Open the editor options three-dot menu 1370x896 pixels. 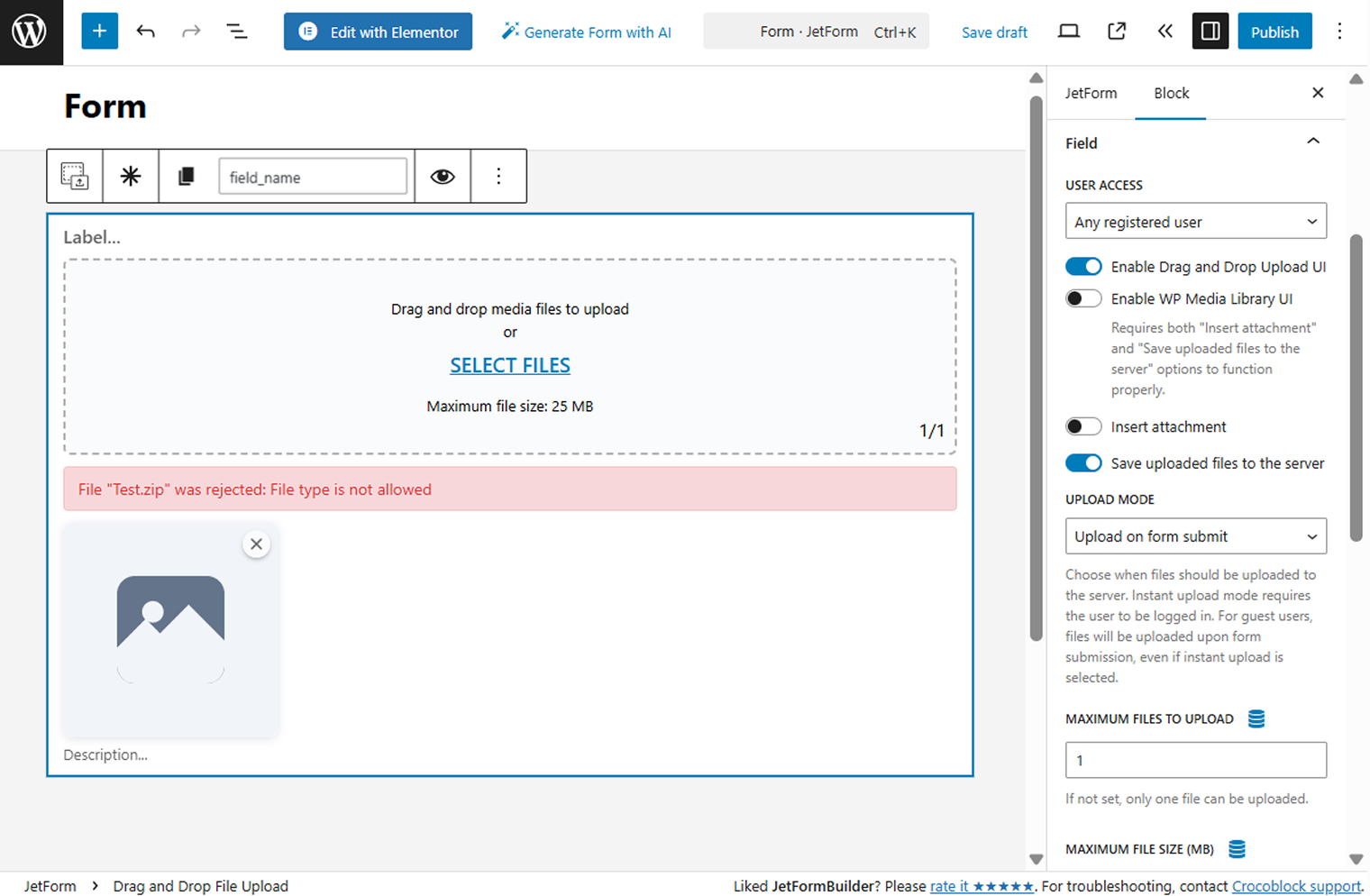(x=1339, y=32)
